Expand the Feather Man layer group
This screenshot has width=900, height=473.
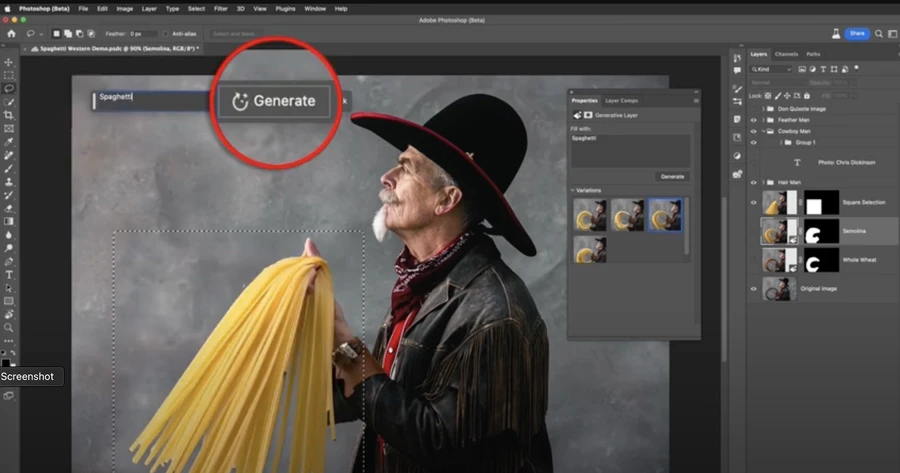coord(763,119)
